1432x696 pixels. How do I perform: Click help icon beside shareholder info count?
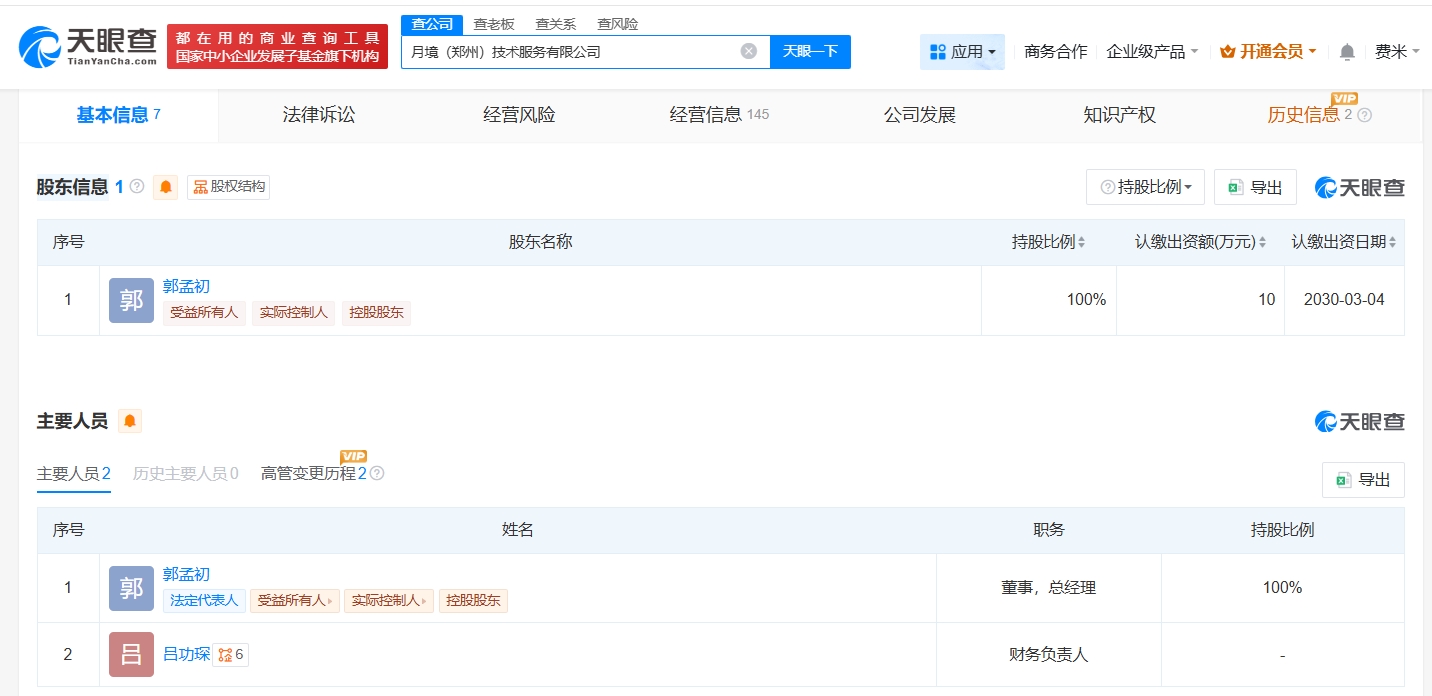click(x=137, y=187)
